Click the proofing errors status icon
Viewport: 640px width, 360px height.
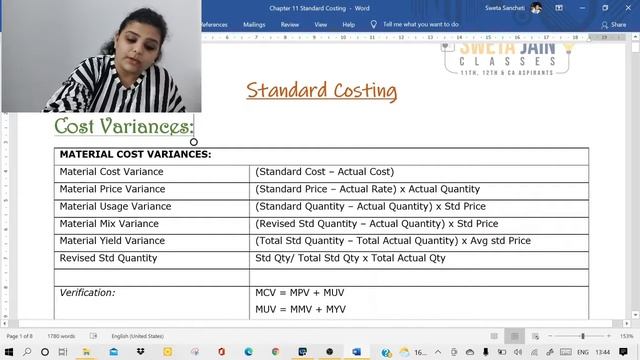(93, 336)
